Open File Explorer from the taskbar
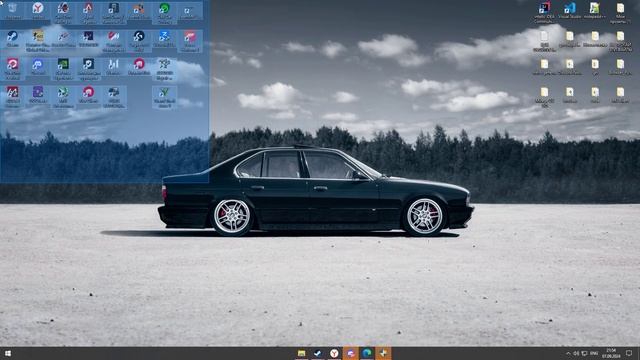The height and width of the screenshot is (360, 640). pyautogui.click(x=302, y=353)
